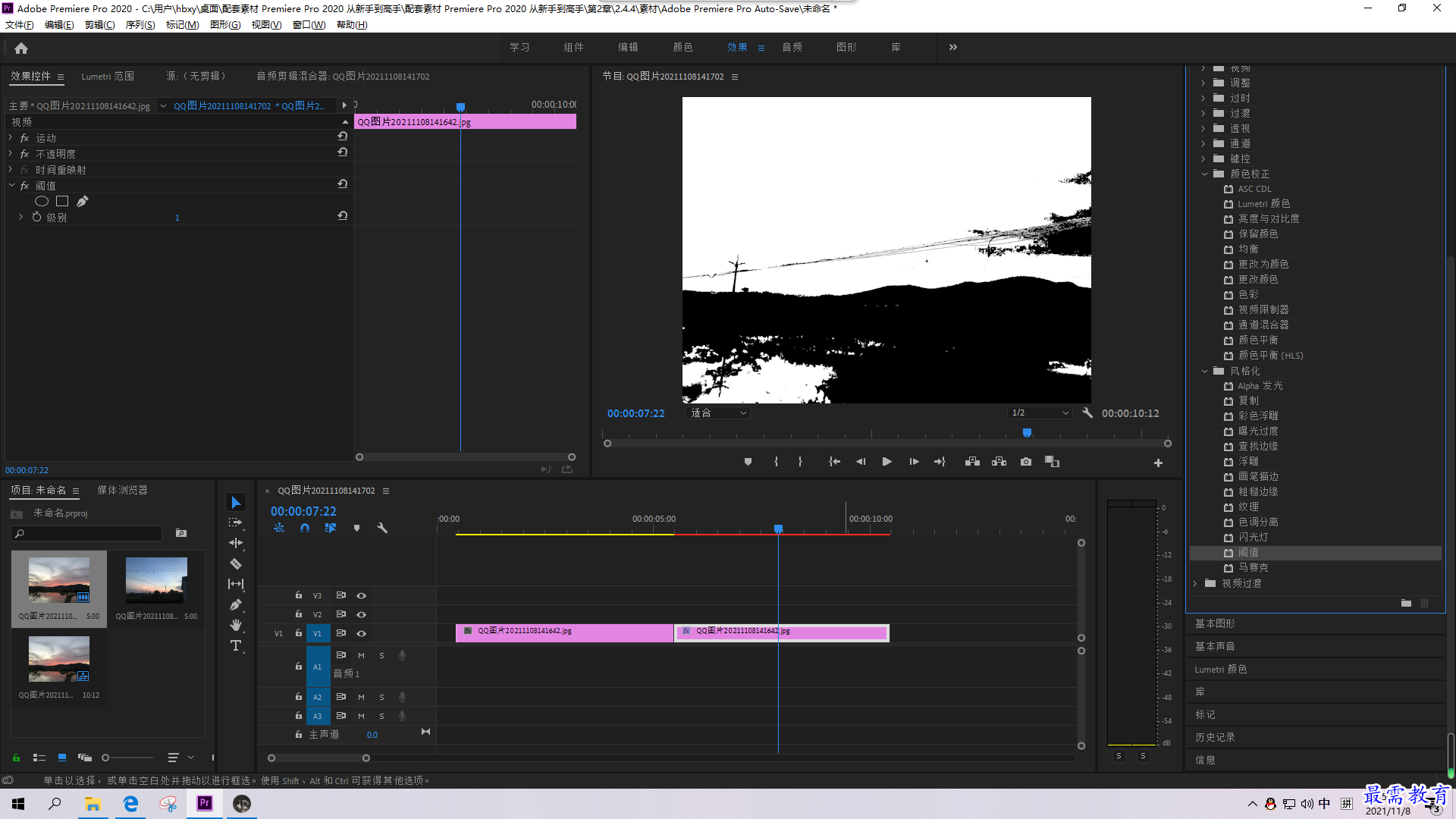The width and height of the screenshot is (1456, 819).
Task: Switch to the 音频 workspace tab
Action: pos(792,47)
